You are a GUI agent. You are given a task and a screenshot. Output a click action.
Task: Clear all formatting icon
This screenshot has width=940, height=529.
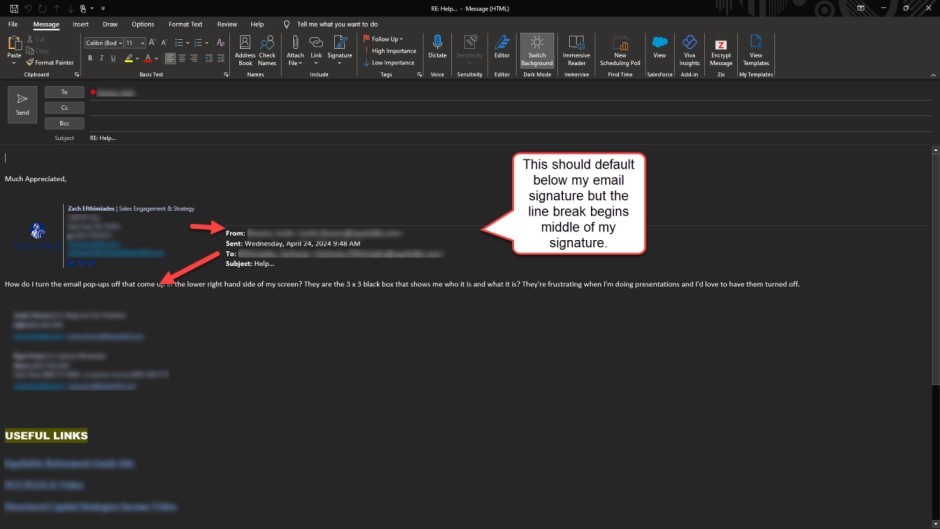tap(220, 43)
